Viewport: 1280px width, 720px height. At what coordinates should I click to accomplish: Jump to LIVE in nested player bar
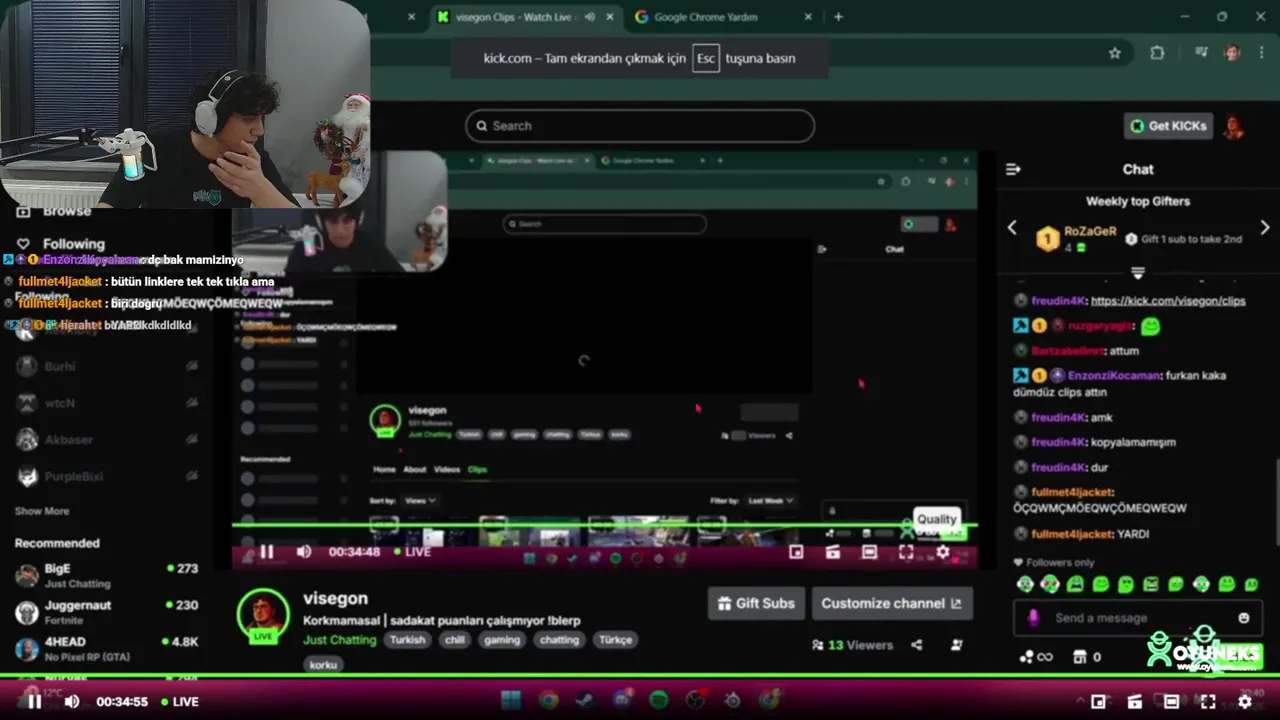click(413, 552)
